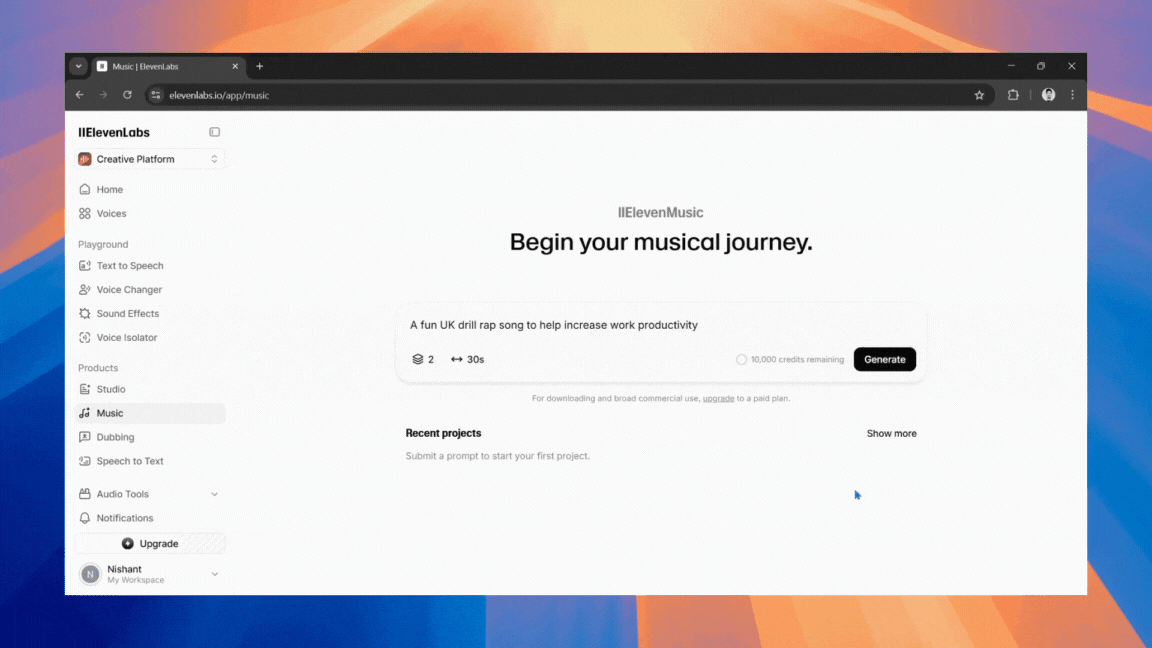Click the credits remaining circle indicator
Screen dimensions: 1152x648
tap(741, 359)
